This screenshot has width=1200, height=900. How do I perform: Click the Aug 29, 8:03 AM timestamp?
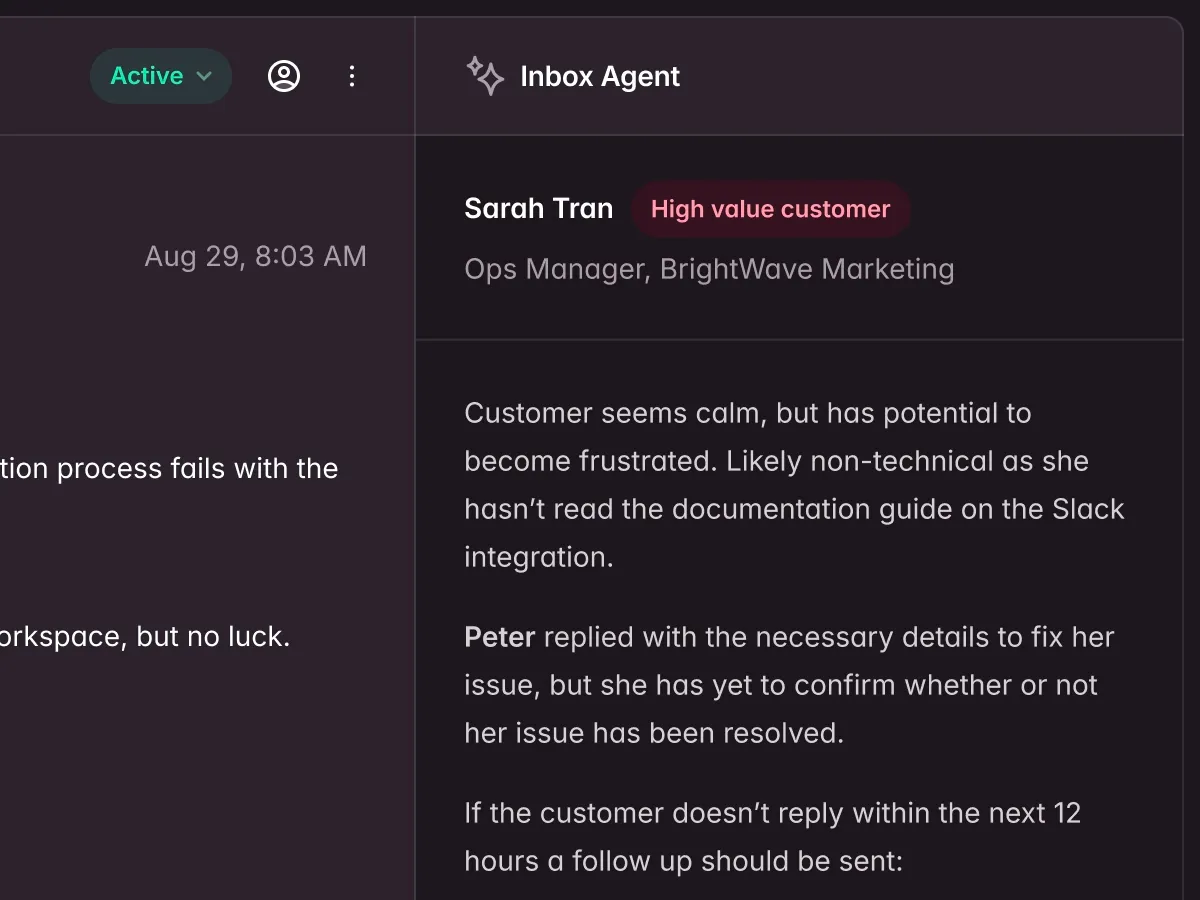click(255, 256)
